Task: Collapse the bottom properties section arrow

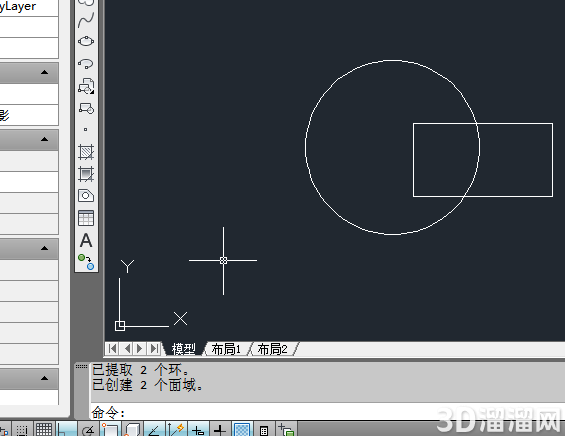Action: pyautogui.click(x=44, y=378)
